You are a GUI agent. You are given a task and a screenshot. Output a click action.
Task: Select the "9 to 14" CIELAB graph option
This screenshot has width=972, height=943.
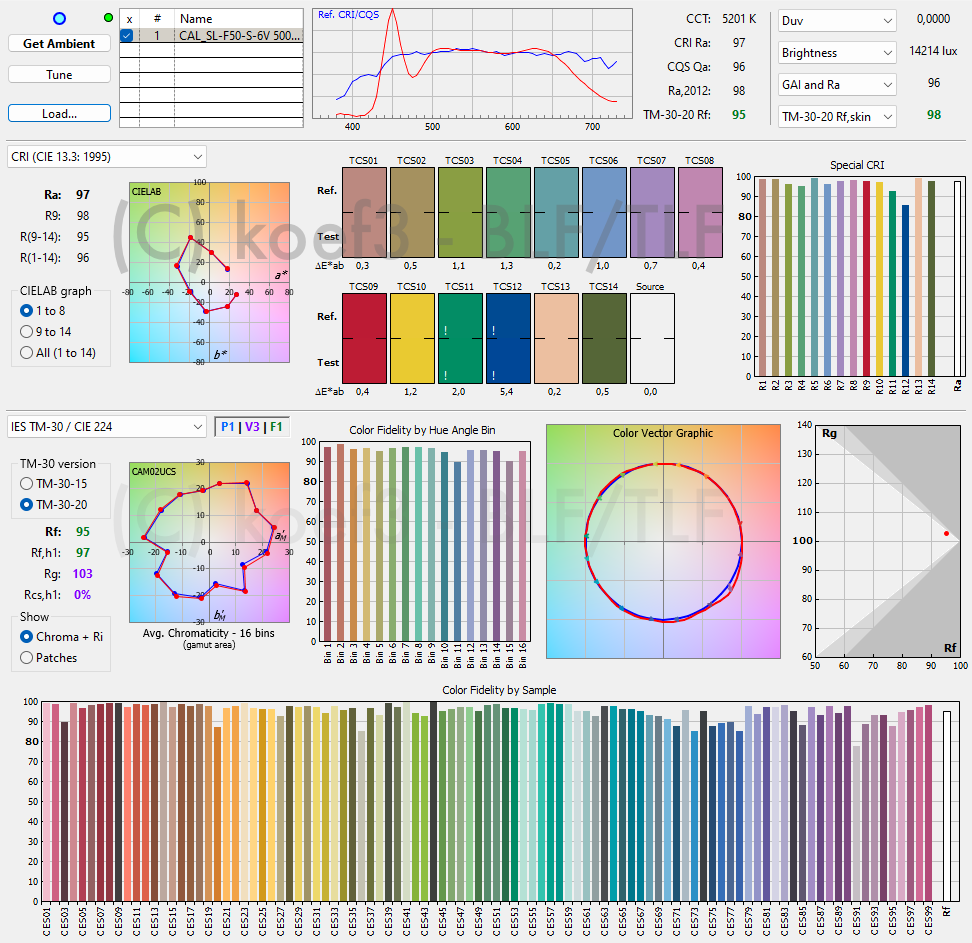tap(28, 331)
